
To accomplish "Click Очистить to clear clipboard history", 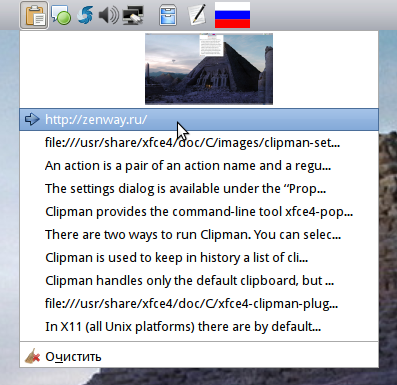I will [x=199, y=356].
